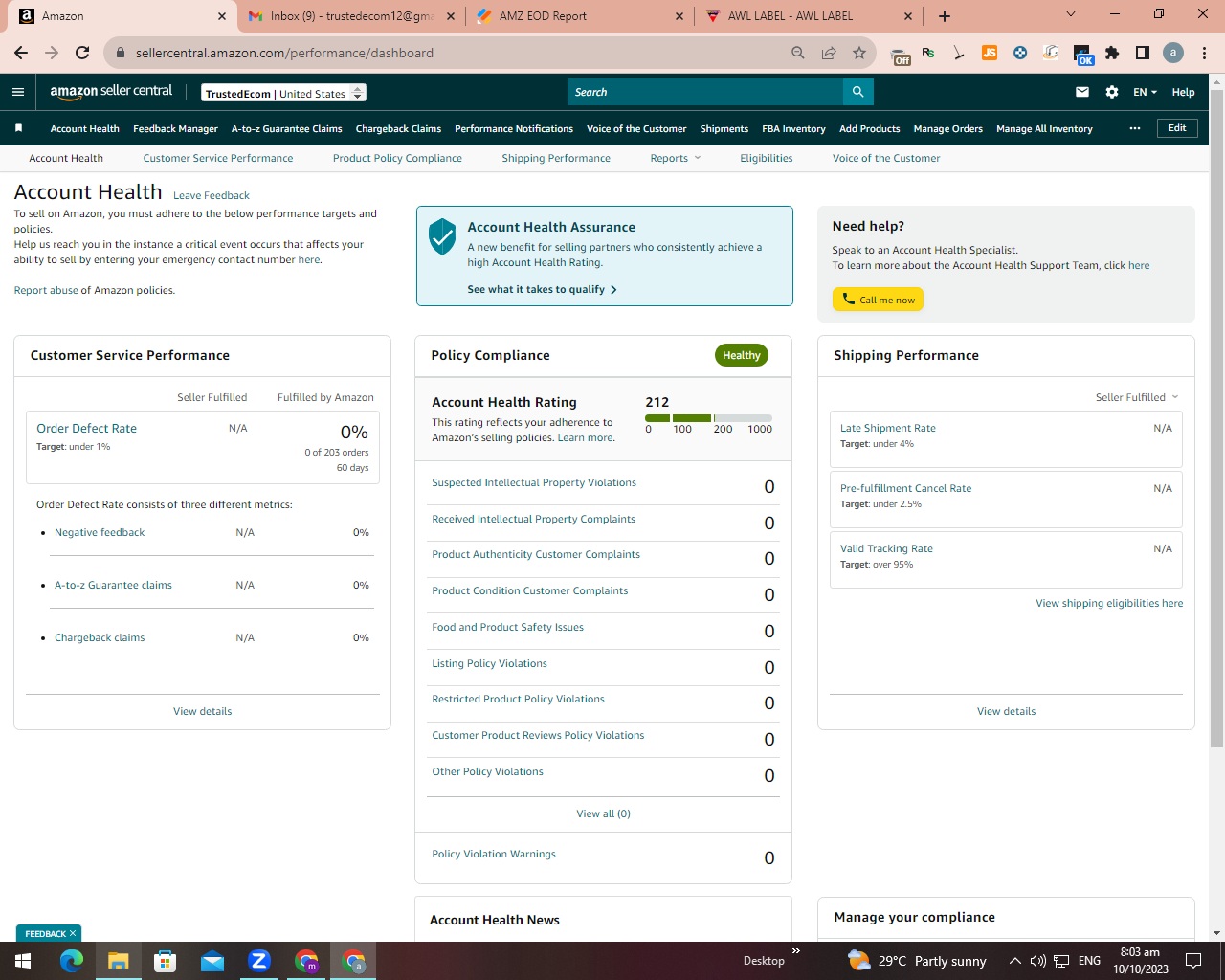Go back with the browser back arrow

pyautogui.click(x=21, y=53)
